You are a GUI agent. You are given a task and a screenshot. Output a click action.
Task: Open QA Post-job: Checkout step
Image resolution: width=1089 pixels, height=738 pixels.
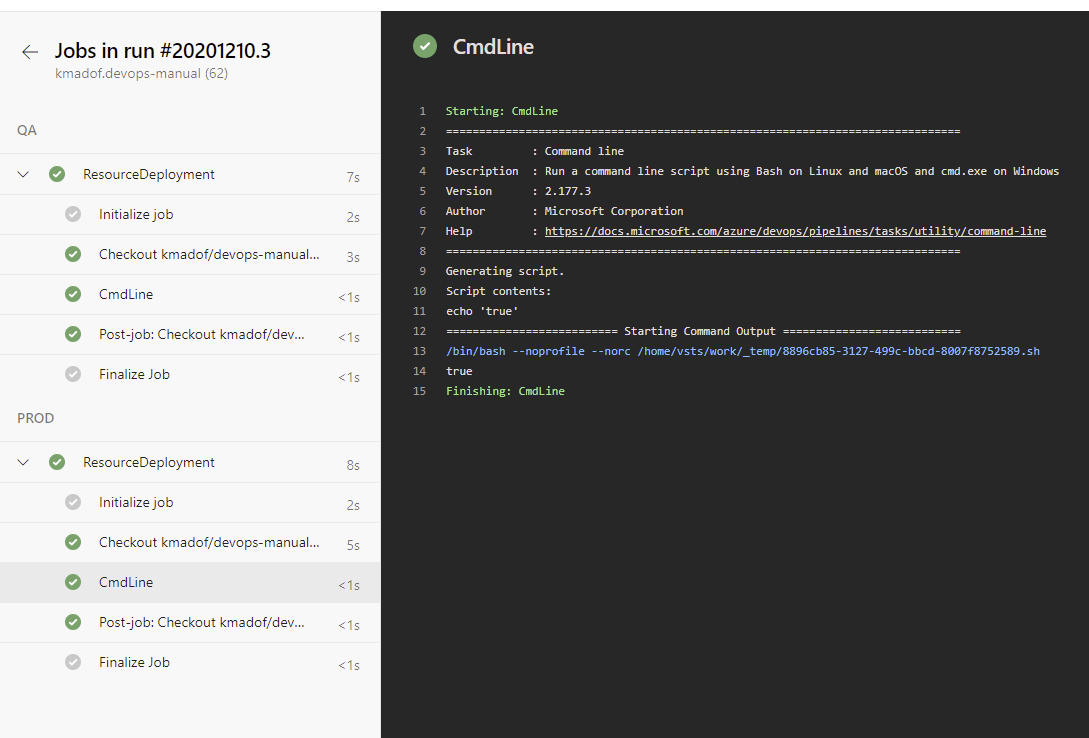(190, 334)
